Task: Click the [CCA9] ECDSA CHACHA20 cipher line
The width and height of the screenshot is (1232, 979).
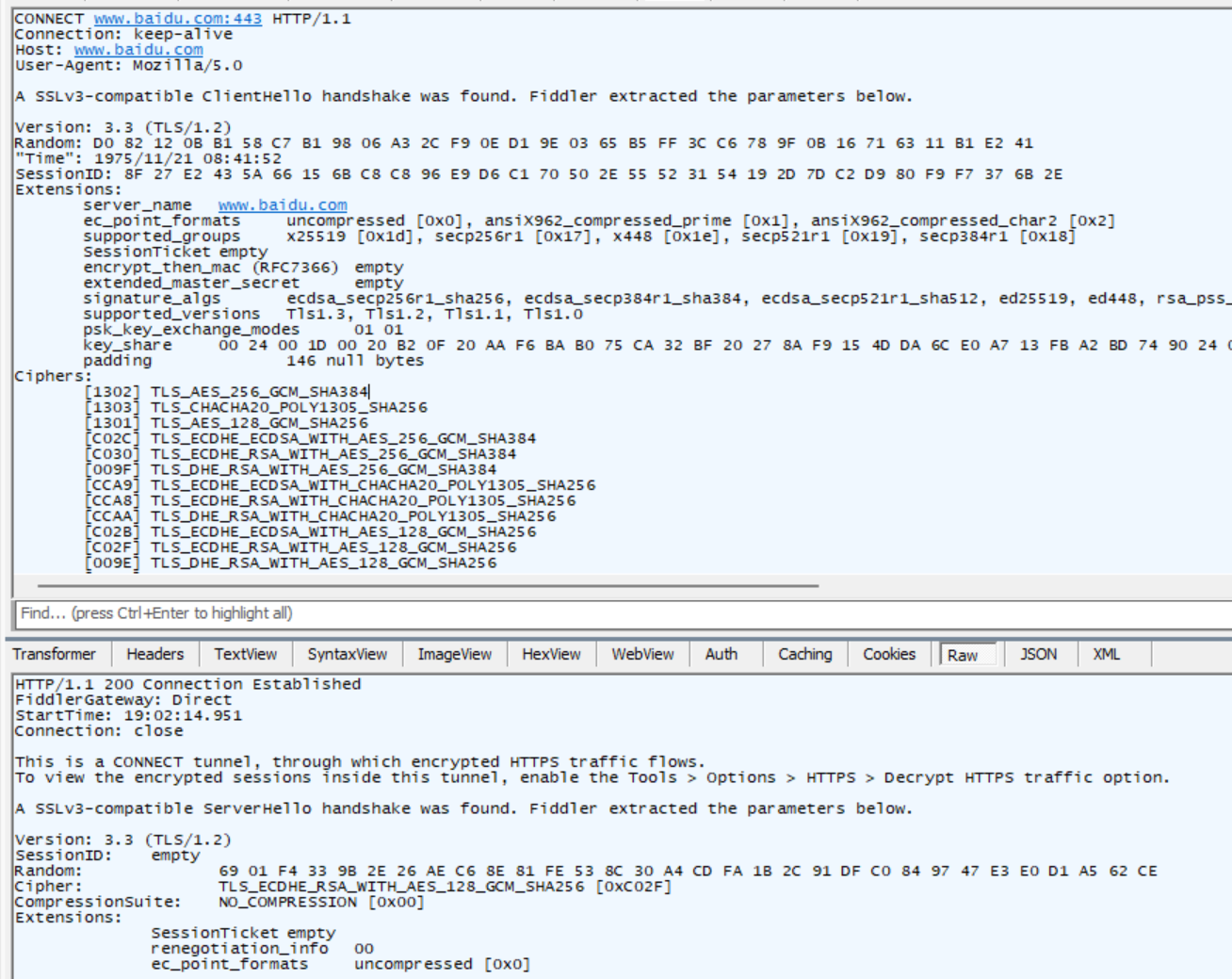Action: point(340,485)
